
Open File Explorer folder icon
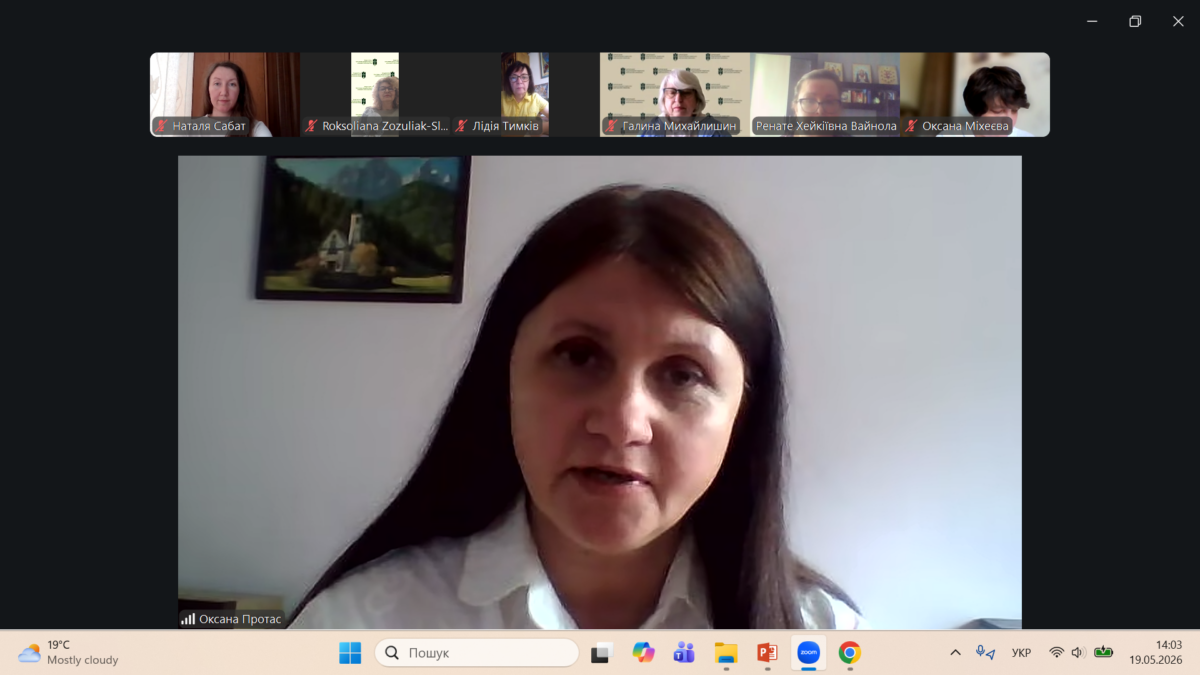click(726, 653)
